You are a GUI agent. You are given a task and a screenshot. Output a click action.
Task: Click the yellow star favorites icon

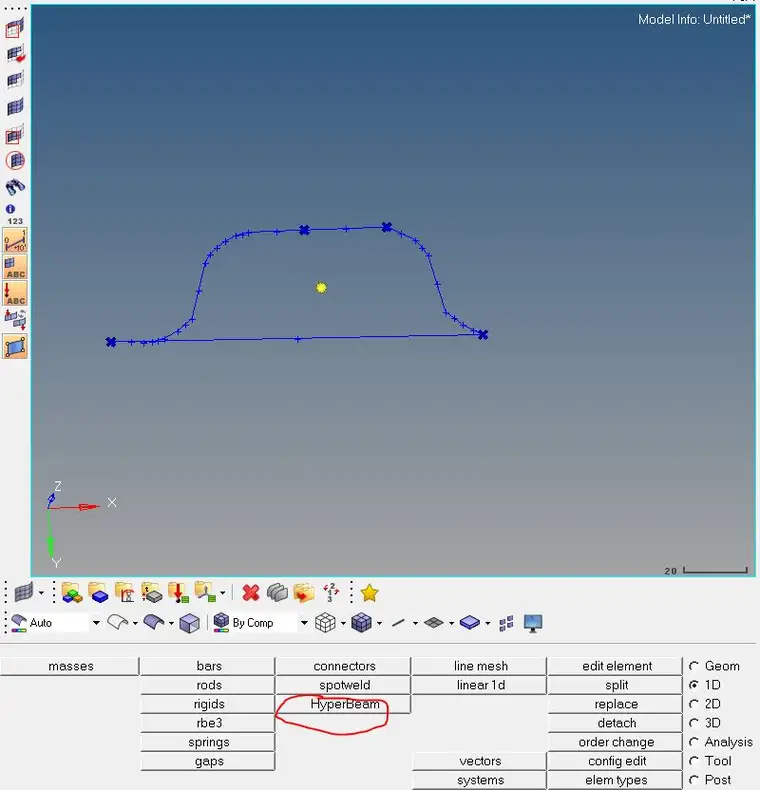[x=369, y=593]
